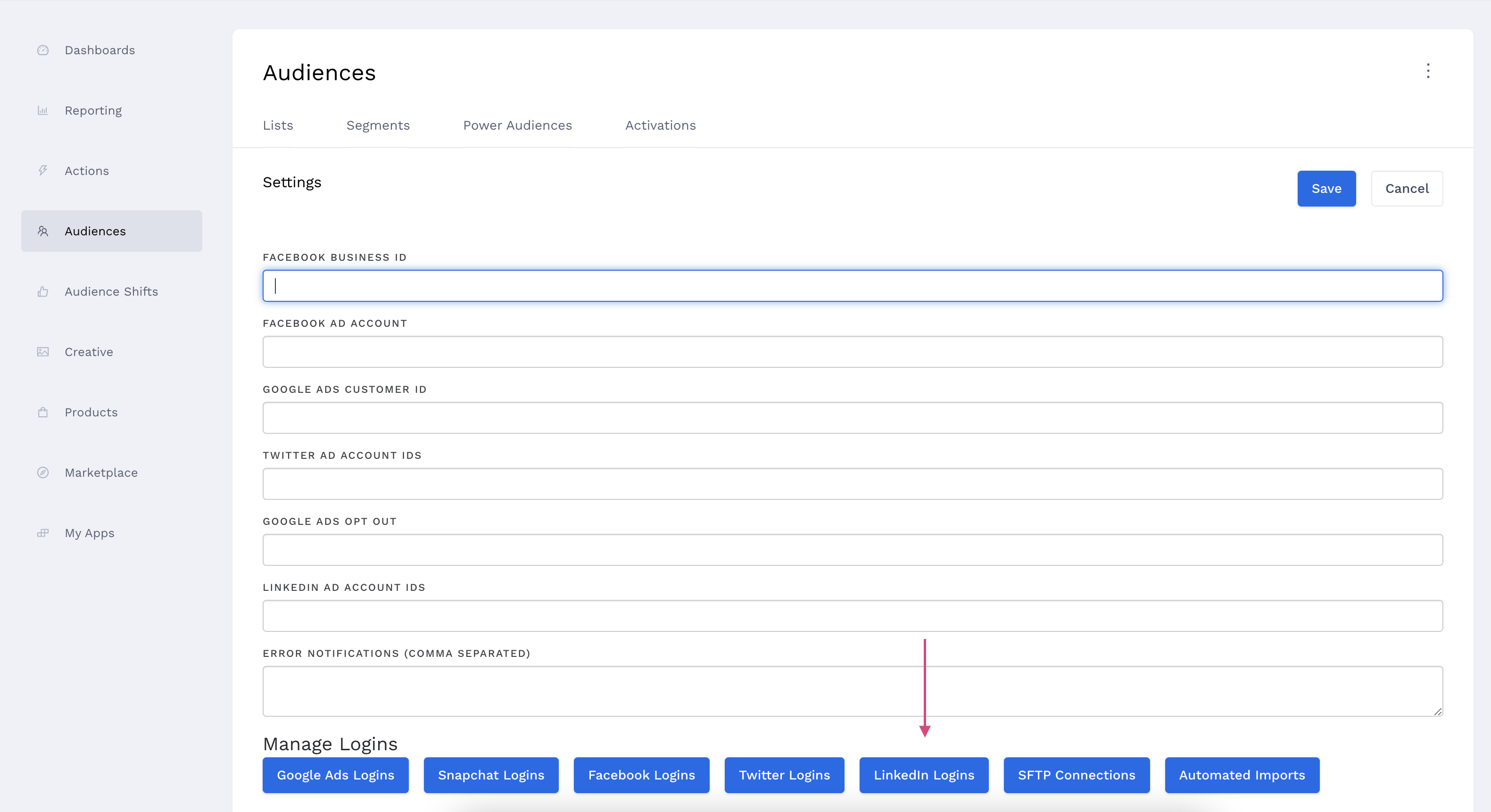Click the My Apps icon
Viewport: 1491px width, 812px height.
(43, 533)
